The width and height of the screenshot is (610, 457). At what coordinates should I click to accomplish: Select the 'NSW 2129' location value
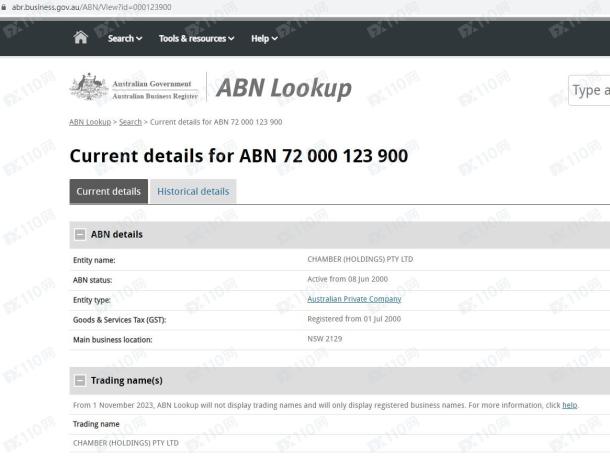(x=324, y=339)
